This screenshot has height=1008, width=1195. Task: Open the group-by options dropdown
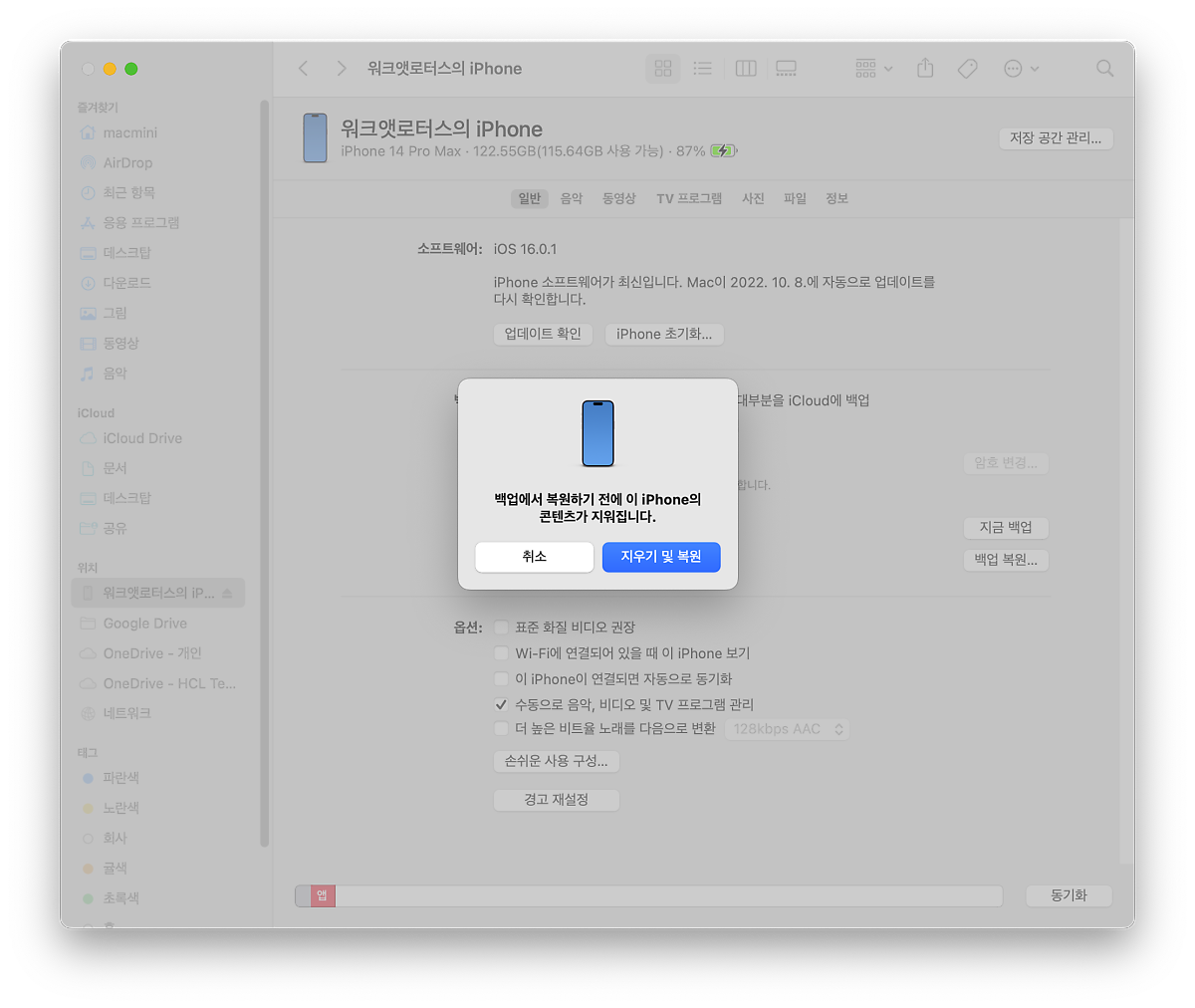point(873,68)
